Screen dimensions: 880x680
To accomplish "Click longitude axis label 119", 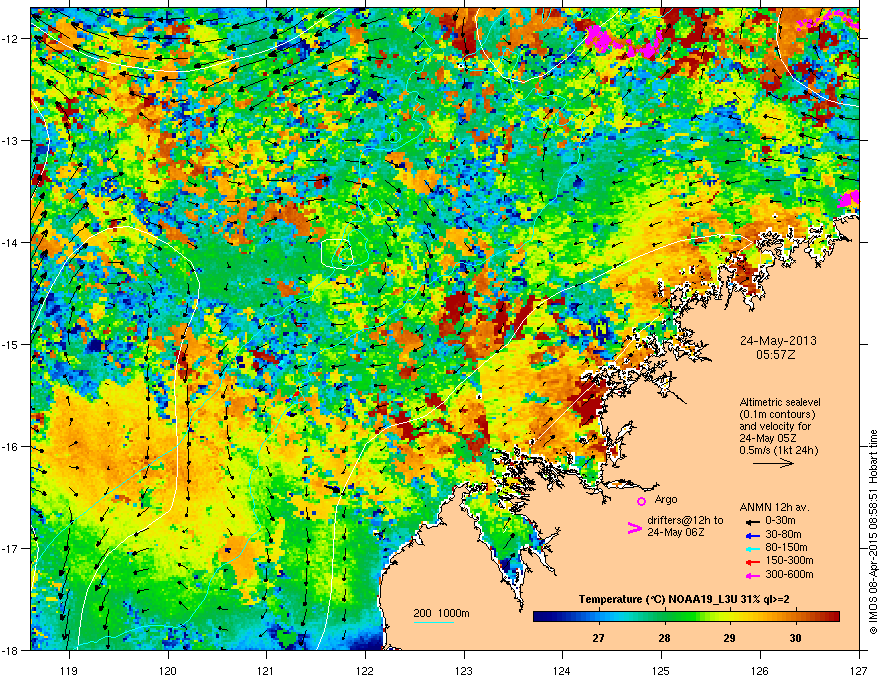I will 69,670.
